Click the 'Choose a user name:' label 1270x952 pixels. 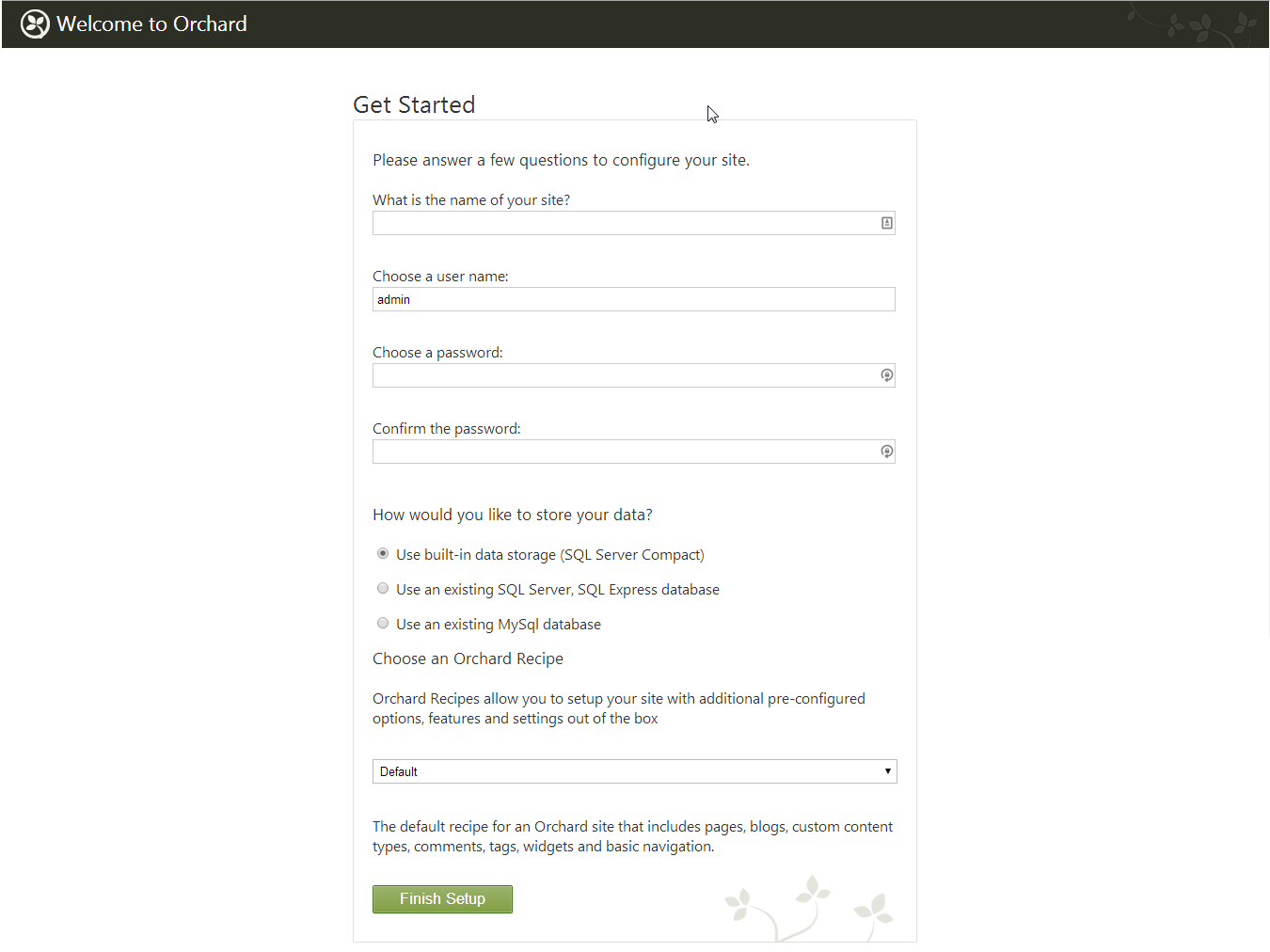tap(440, 277)
